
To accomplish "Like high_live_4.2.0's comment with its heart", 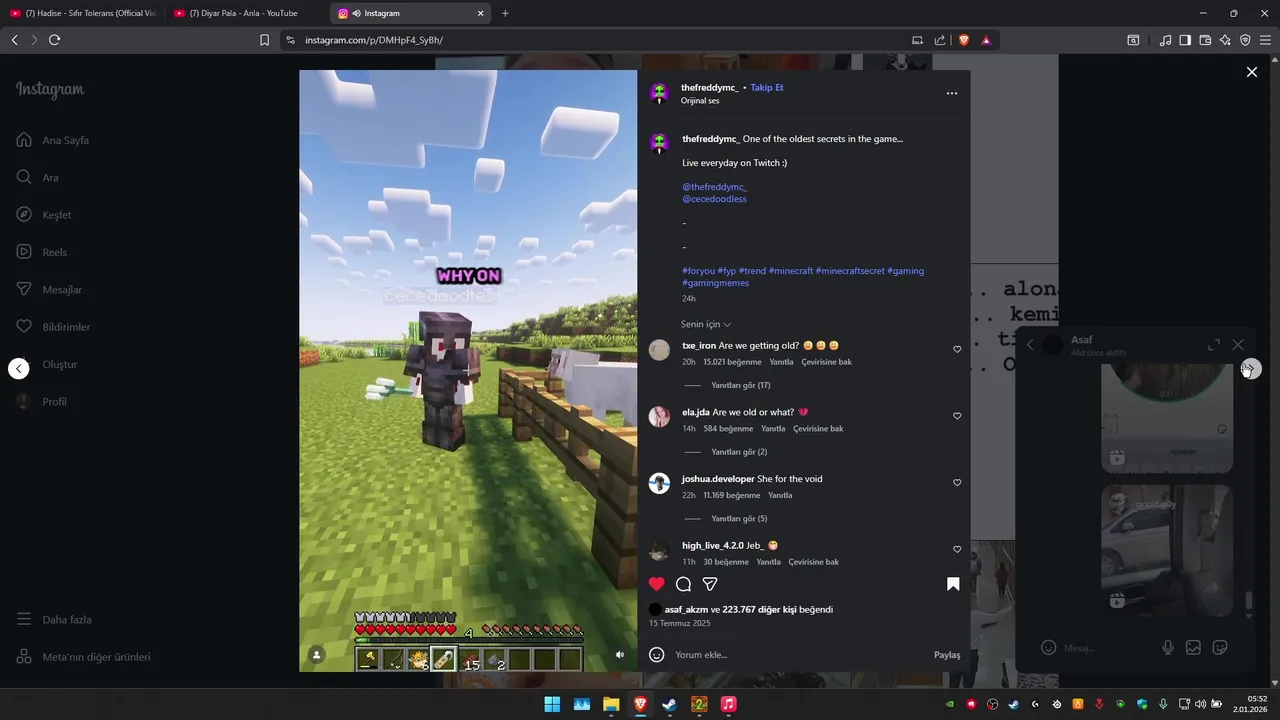I will 957,549.
